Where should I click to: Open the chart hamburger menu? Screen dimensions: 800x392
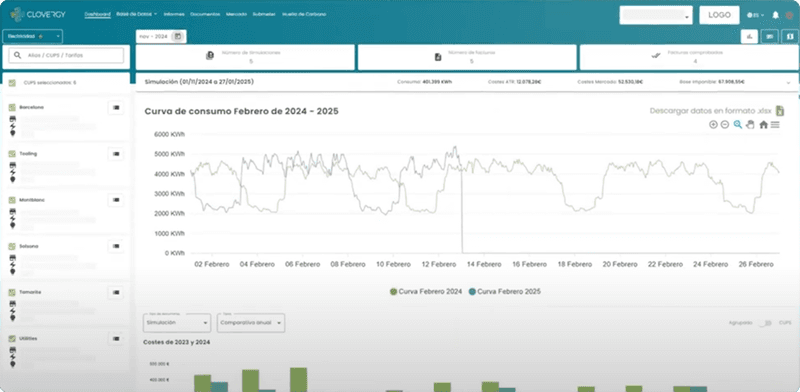point(775,125)
